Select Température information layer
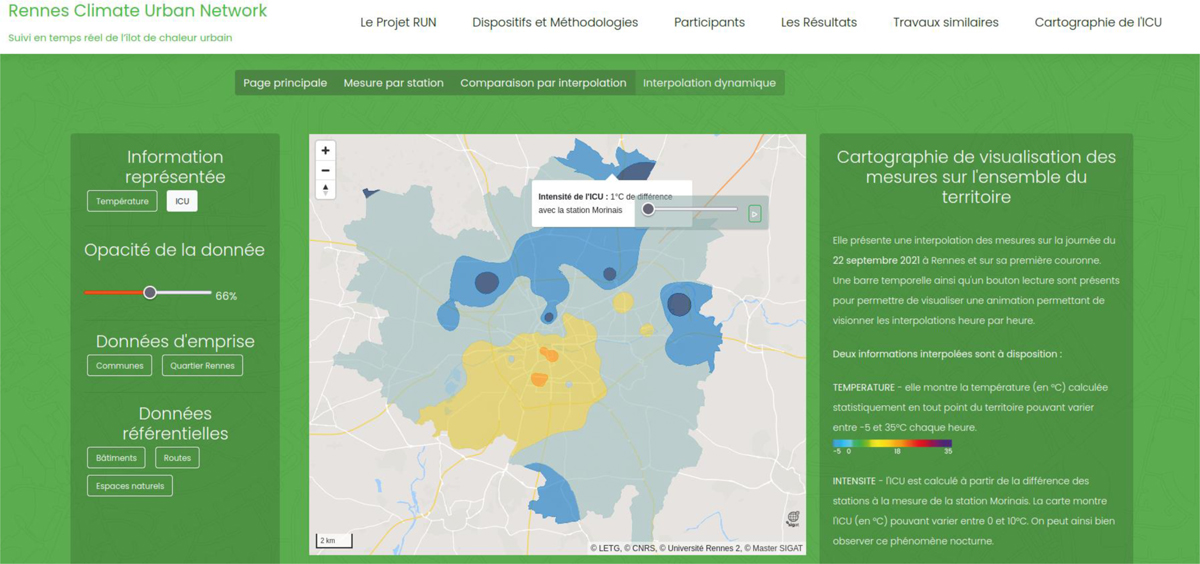The image size is (1200, 564). (x=122, y=201)
